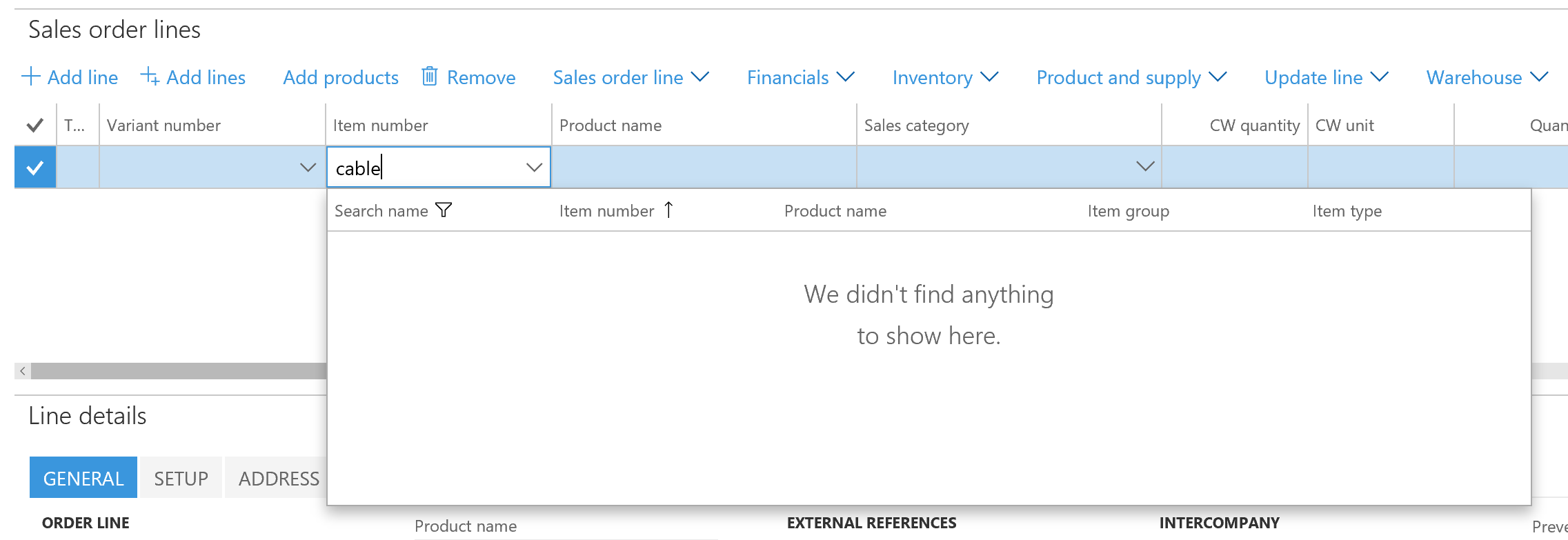Click the Line details section heading
This screenshot has height=540, width=1568.
(88, 416)
